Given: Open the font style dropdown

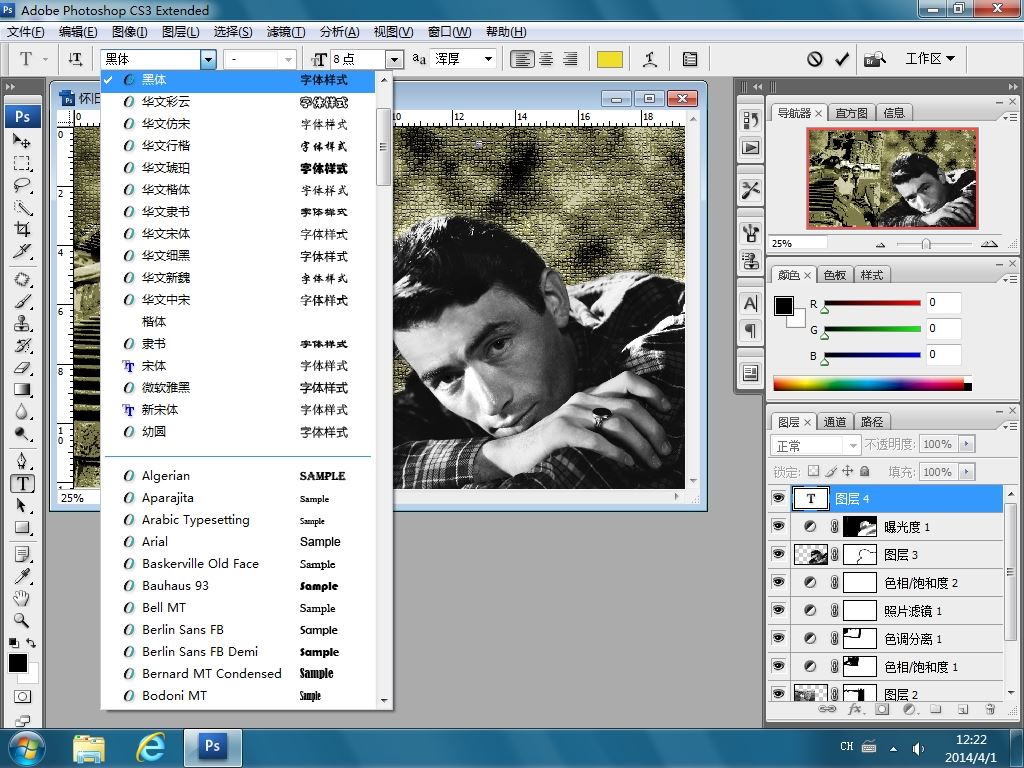Looking at the screenshot, I should 288,59.
